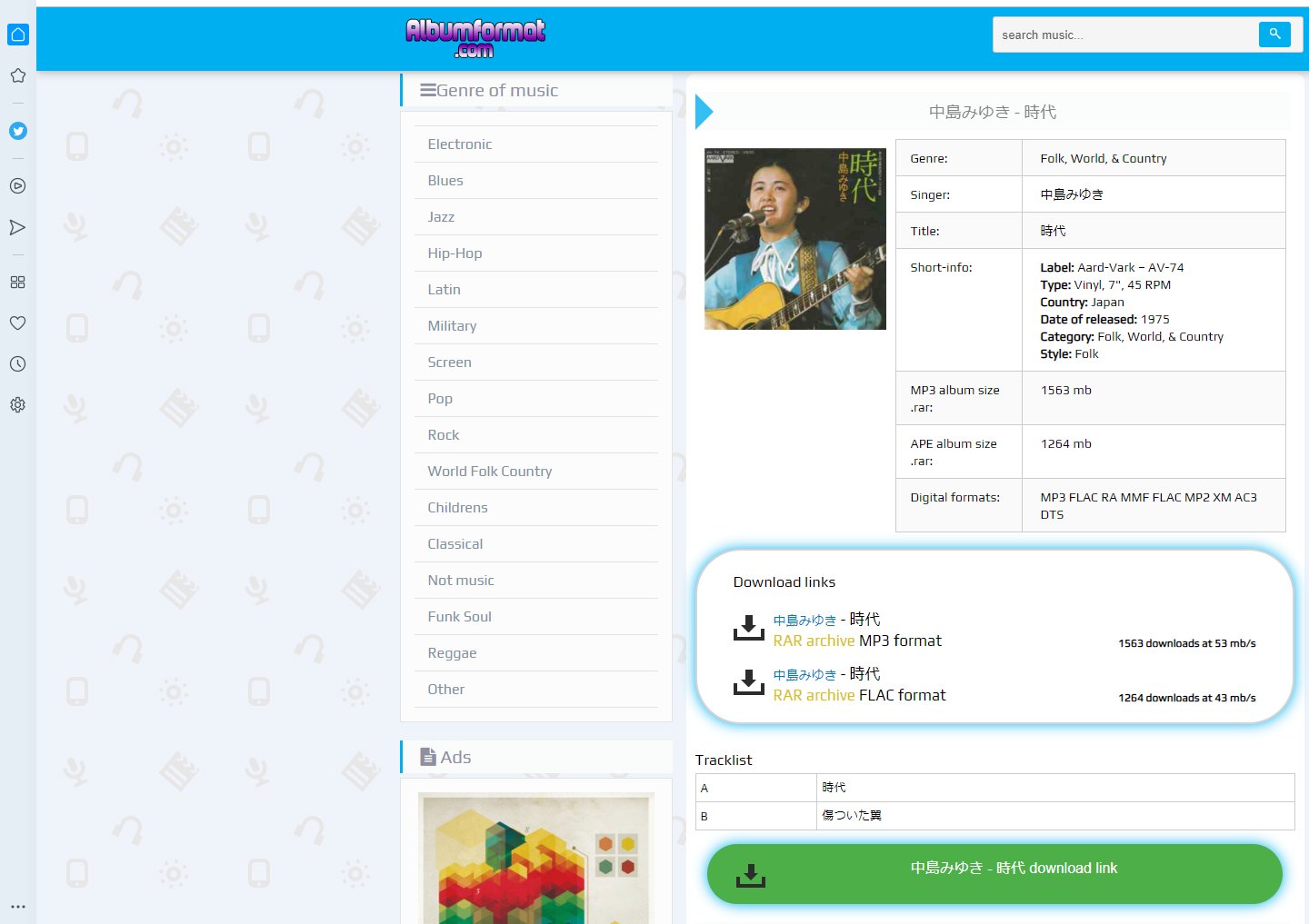This screenshot has height=924, width=1309.
Task: Click the RAR archive FLAC format link
Action: tap(859, 695)
